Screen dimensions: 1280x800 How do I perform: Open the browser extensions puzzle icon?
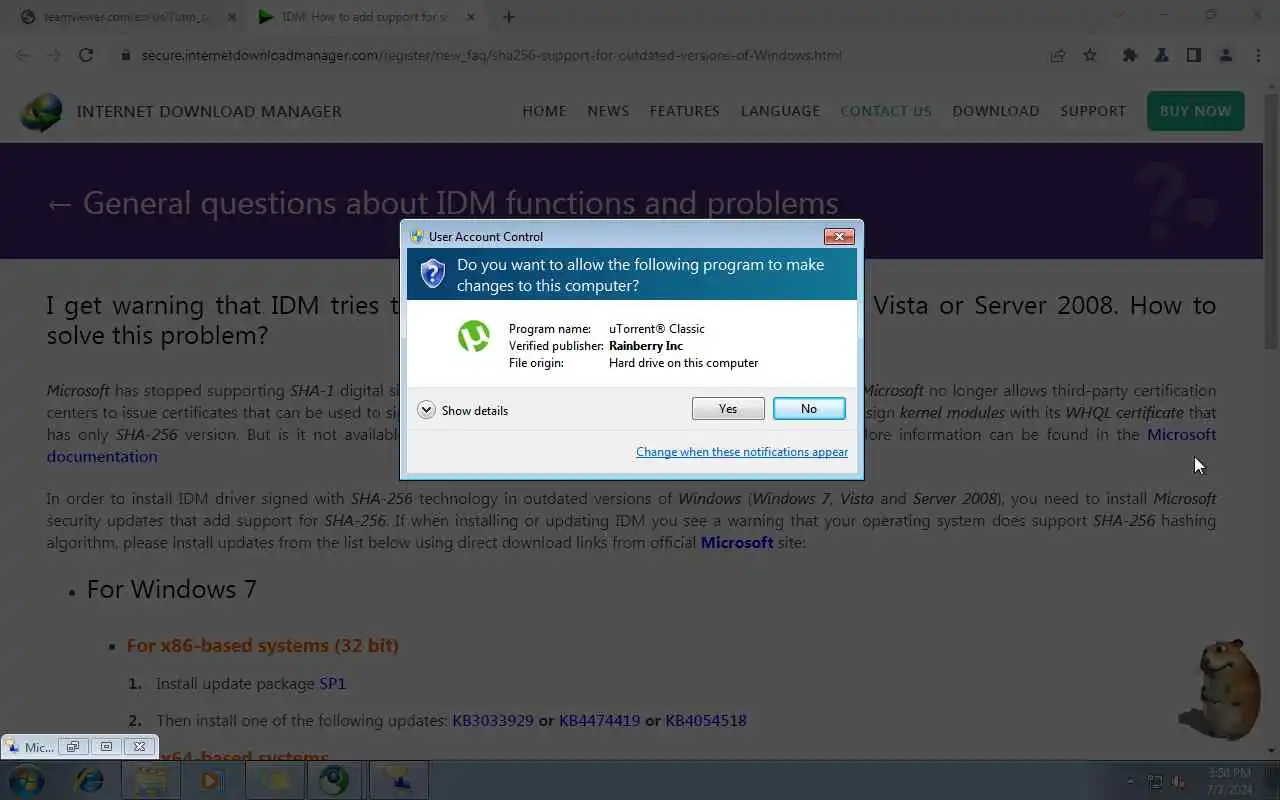tap(1130, 55)
